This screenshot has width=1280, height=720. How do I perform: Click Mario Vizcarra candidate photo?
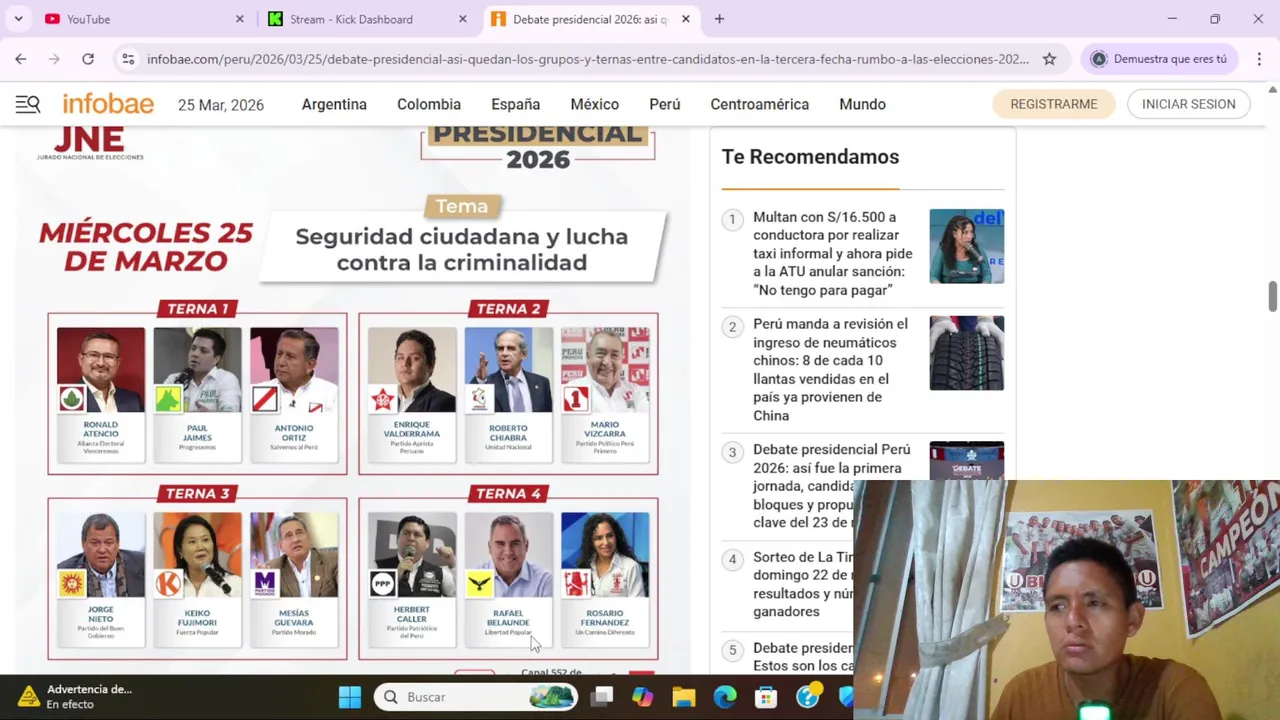pyautogui.click(x=605, y=370)
